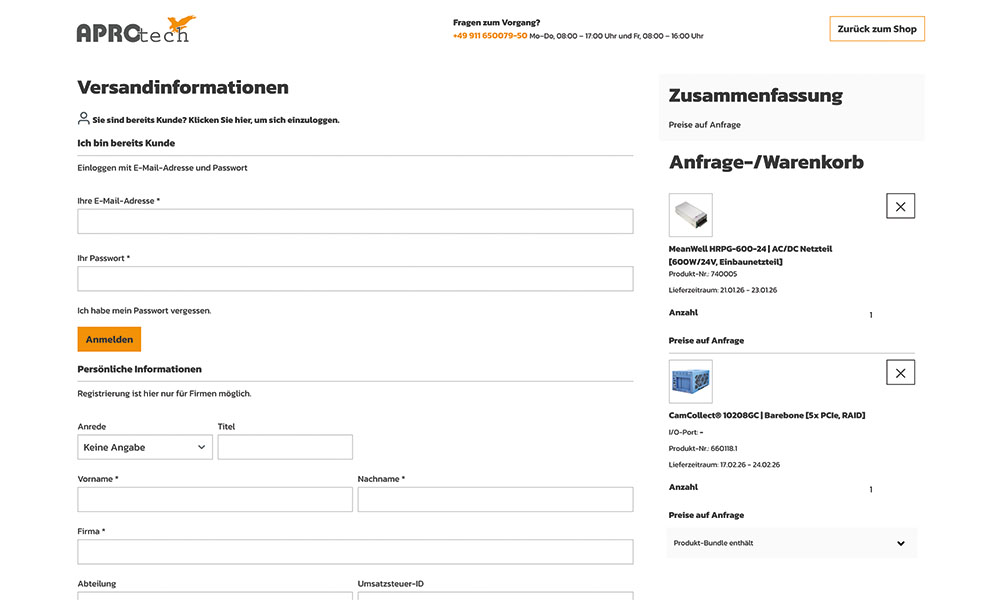Click into the 'Ihr Passwort' field

point(355,278)
